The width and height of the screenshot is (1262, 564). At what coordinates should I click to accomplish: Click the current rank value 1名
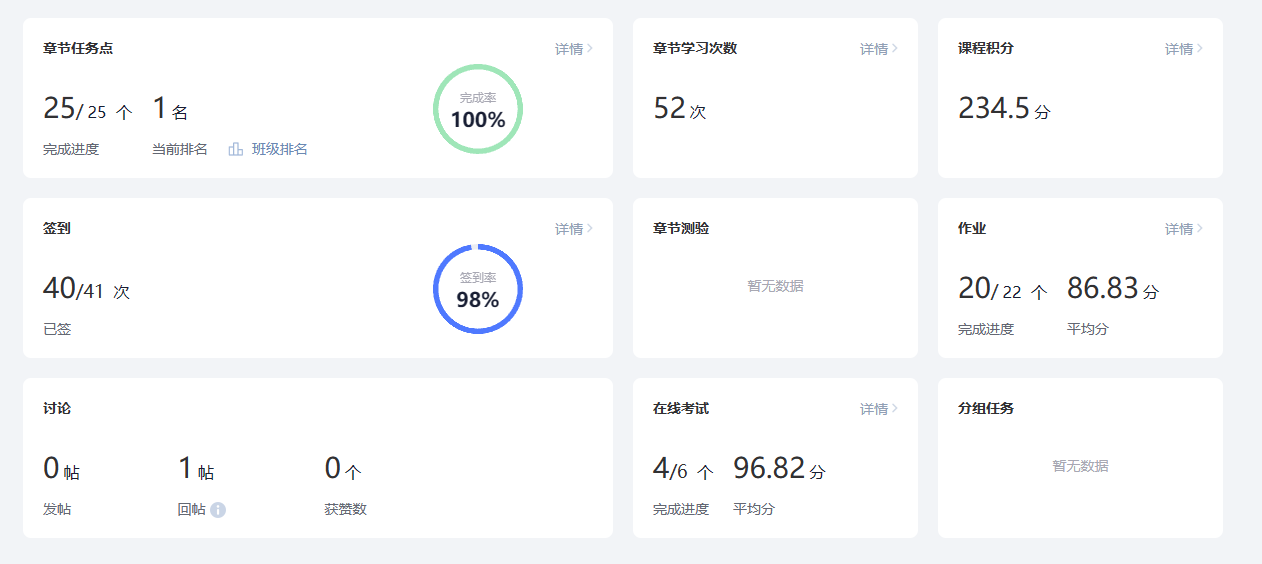(x=170, y=109)
